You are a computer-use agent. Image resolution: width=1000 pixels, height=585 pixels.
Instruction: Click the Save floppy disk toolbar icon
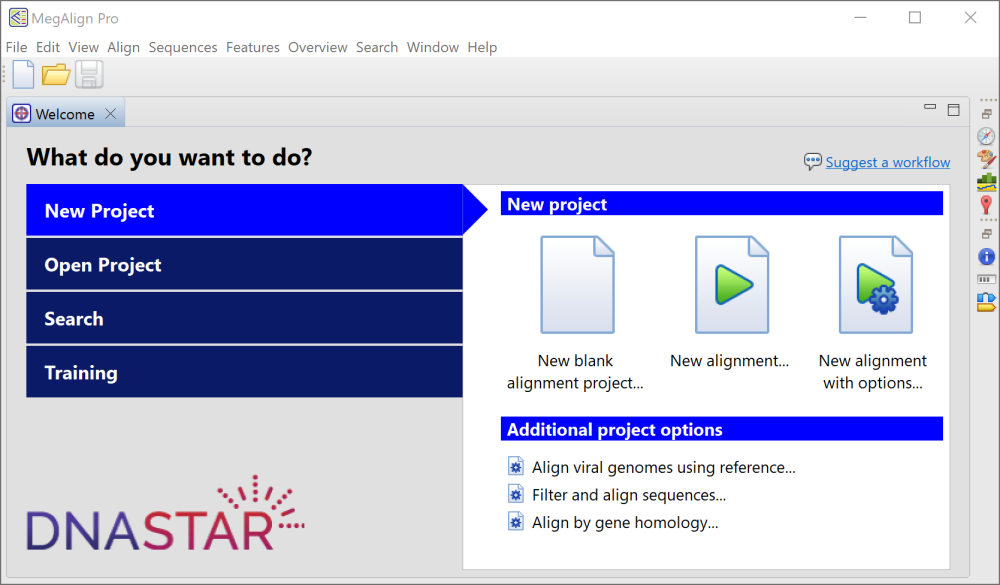[89, 75]
